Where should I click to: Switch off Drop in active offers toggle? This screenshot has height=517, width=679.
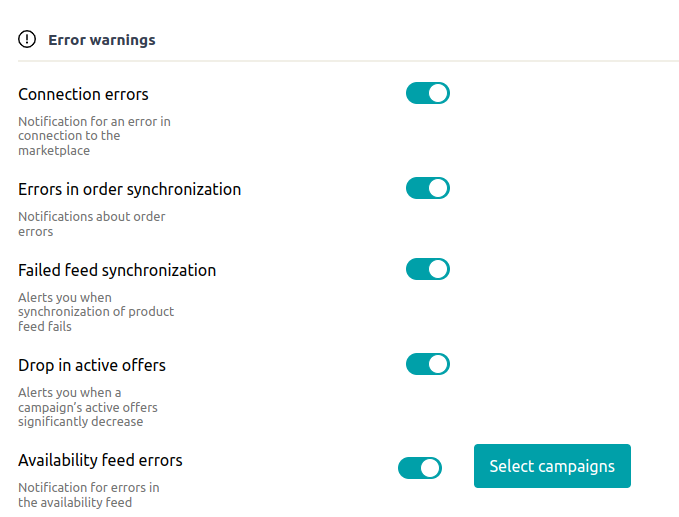tap(427, 364)
